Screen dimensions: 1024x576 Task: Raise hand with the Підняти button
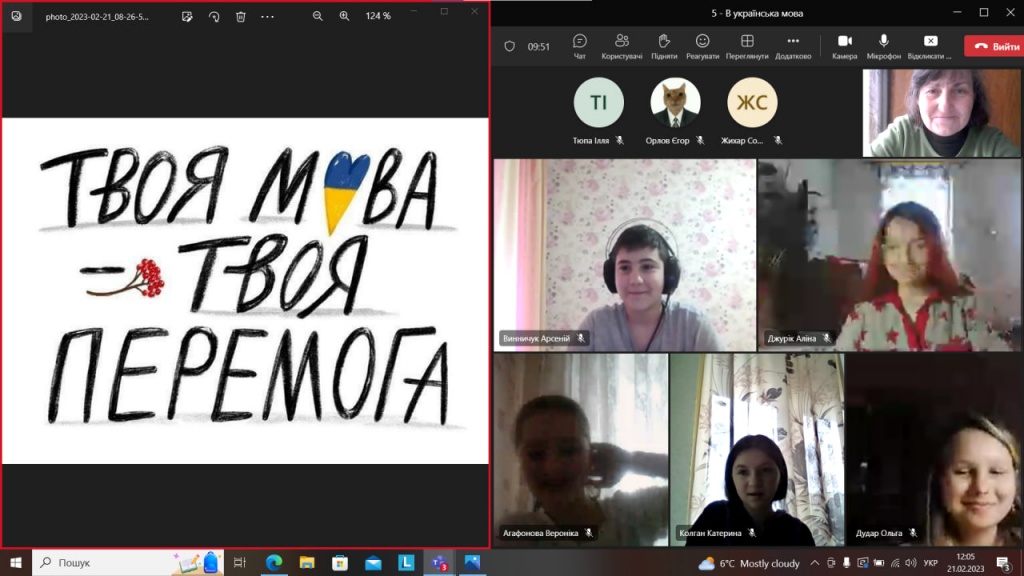click(x=663, y=45)
